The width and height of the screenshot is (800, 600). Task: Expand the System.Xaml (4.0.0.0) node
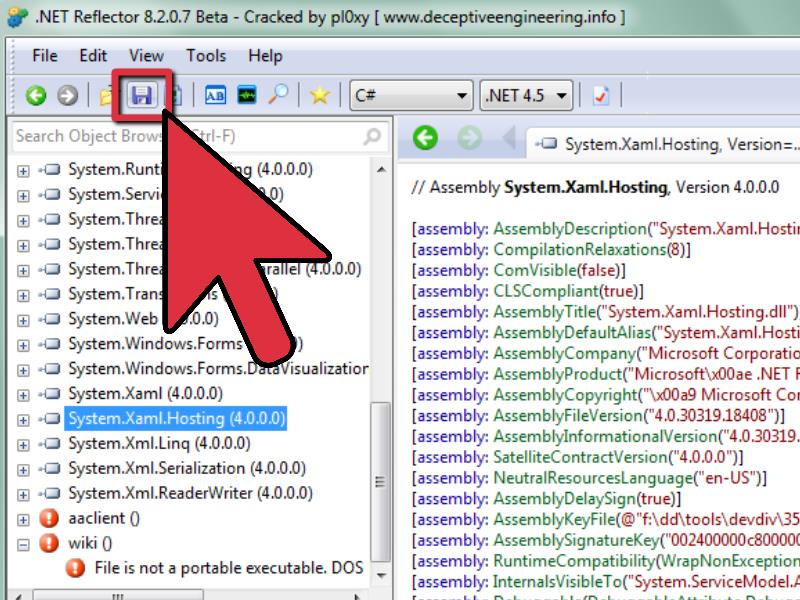(23, 395)
